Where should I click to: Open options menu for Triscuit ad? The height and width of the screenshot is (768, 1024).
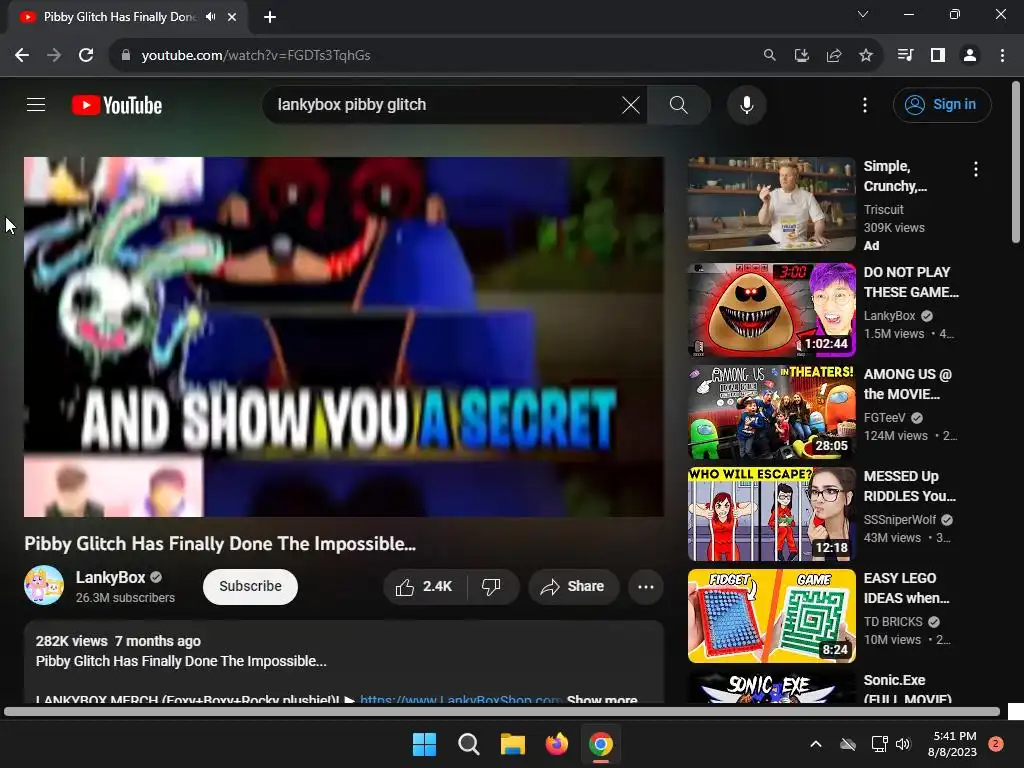click(x=976, y=170)
